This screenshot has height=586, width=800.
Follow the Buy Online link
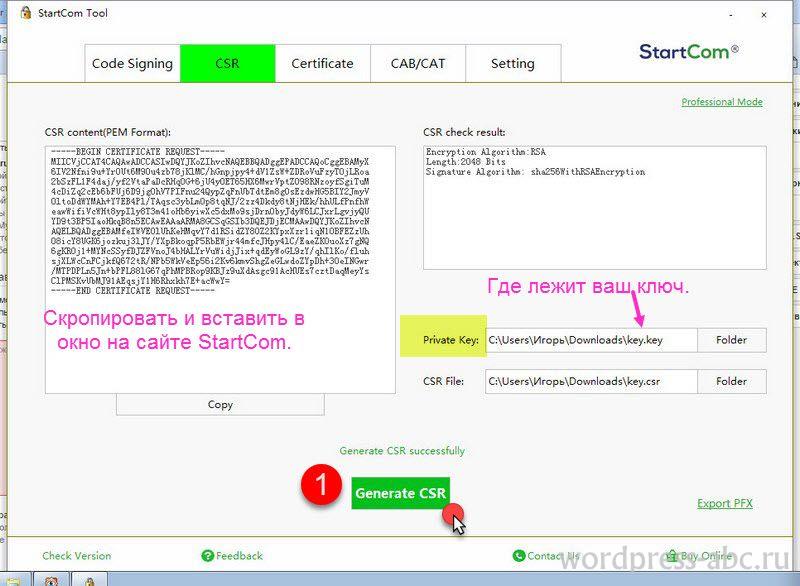(x=706, y=556)
